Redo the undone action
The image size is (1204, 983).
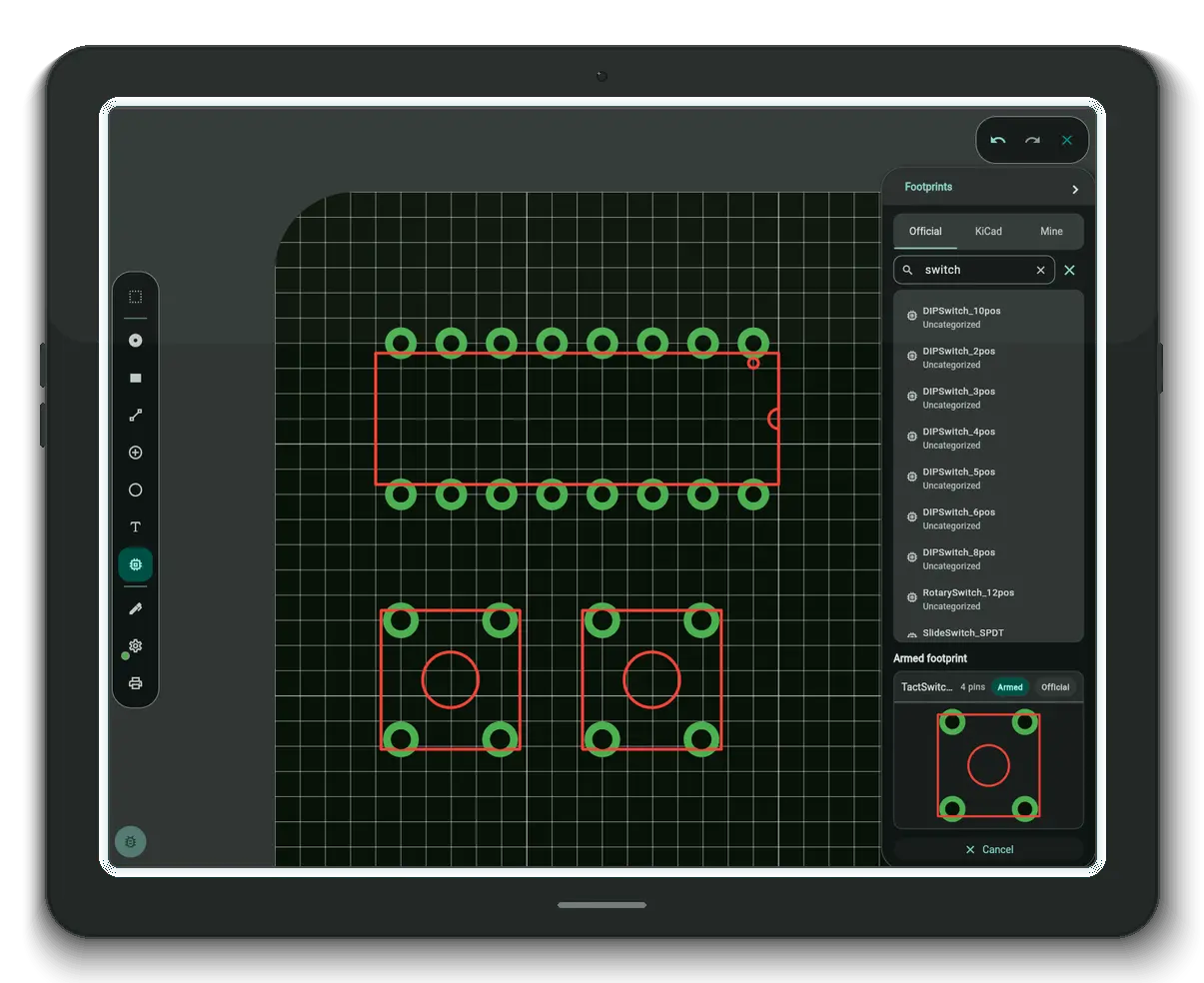tap(1032, 141)
